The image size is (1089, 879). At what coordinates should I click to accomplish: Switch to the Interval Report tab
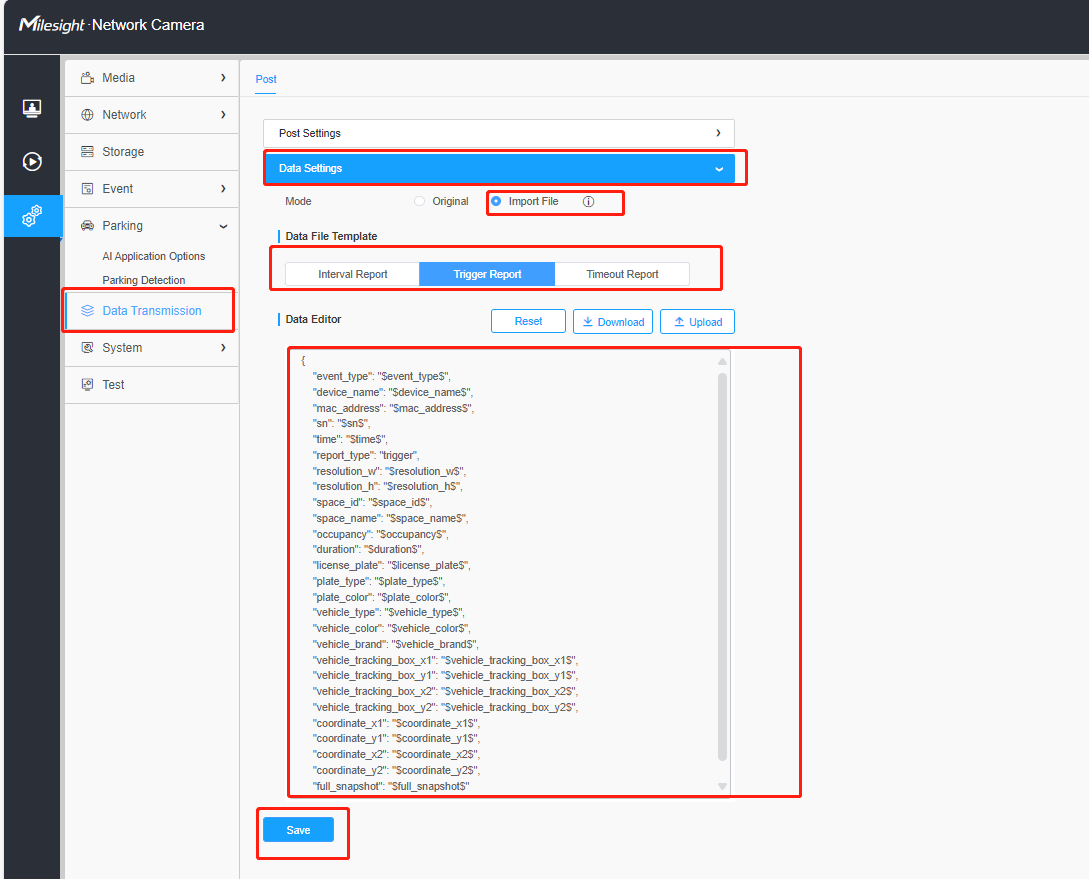click(x=352, y=274)
